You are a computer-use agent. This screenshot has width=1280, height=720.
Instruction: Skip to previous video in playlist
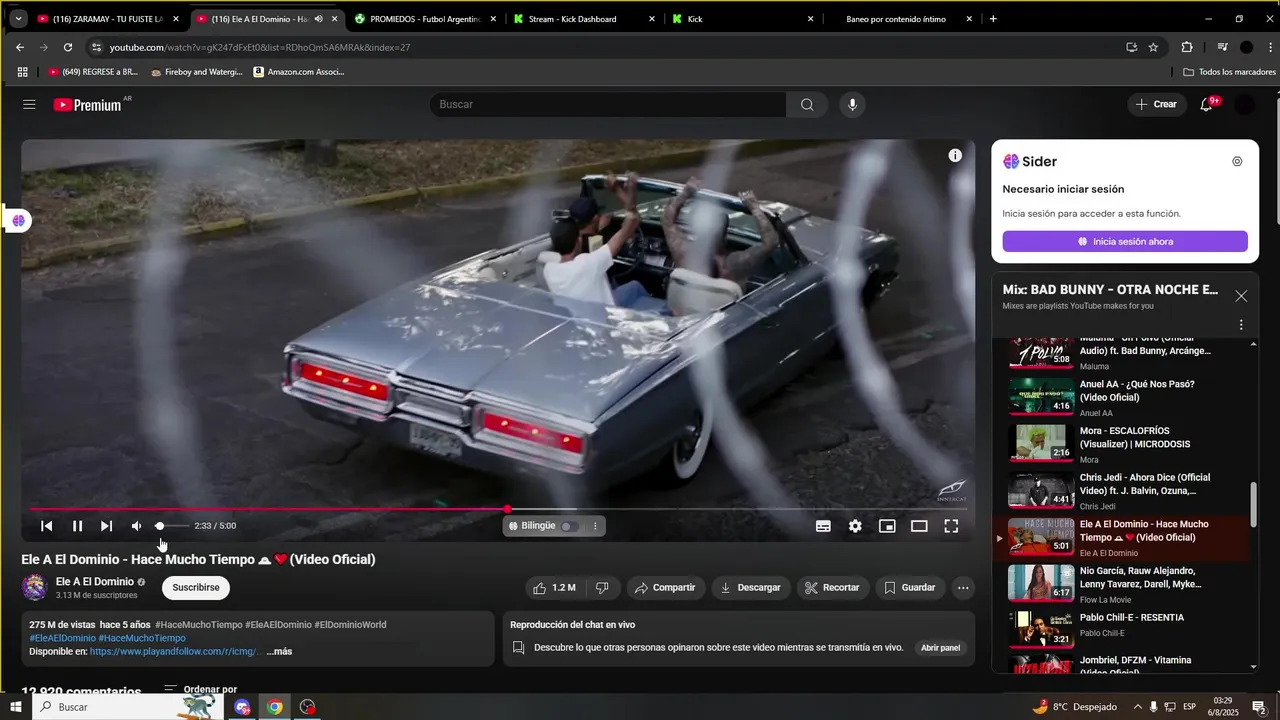tap(46, 526)
